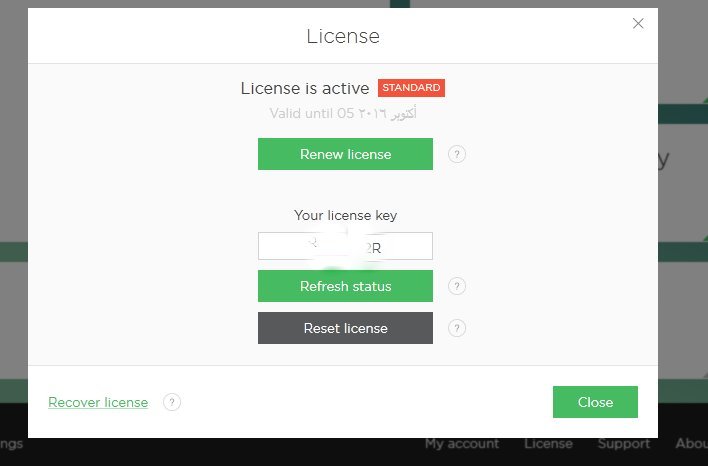The image size is (708, 466).
Task: Click the dark Reset license button
Action: point(345,328)
